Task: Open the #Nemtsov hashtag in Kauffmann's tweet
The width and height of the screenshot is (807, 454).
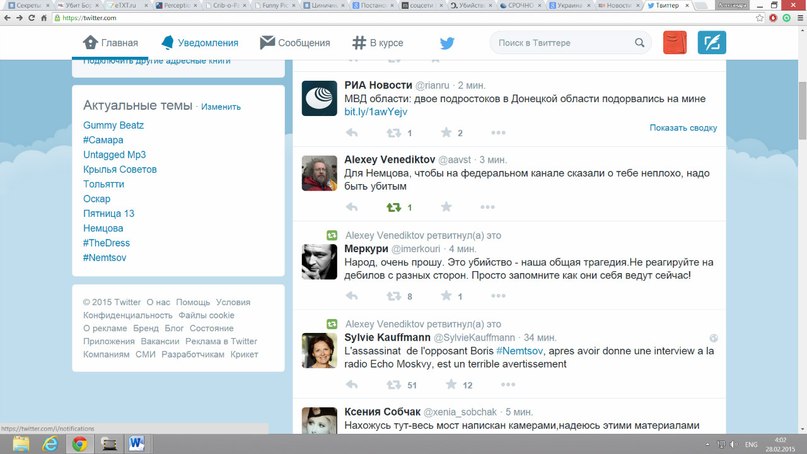Action: 519,351
